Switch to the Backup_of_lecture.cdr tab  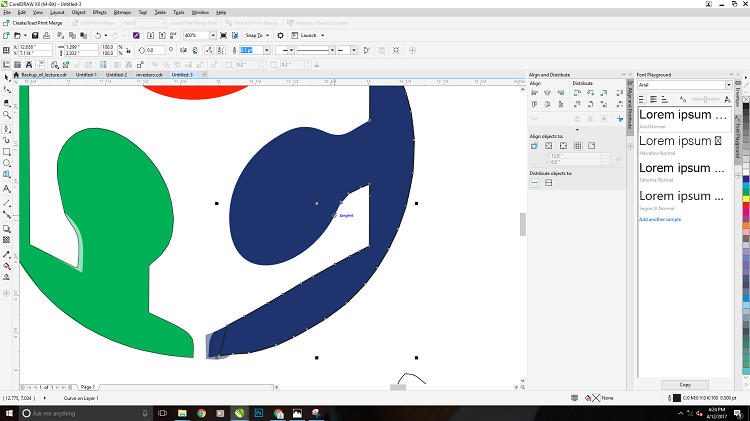coord(44,75)
